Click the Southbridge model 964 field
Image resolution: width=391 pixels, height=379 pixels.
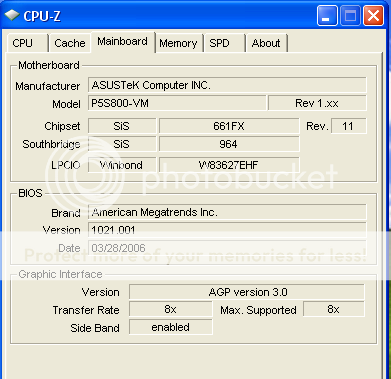pos(229,144)
